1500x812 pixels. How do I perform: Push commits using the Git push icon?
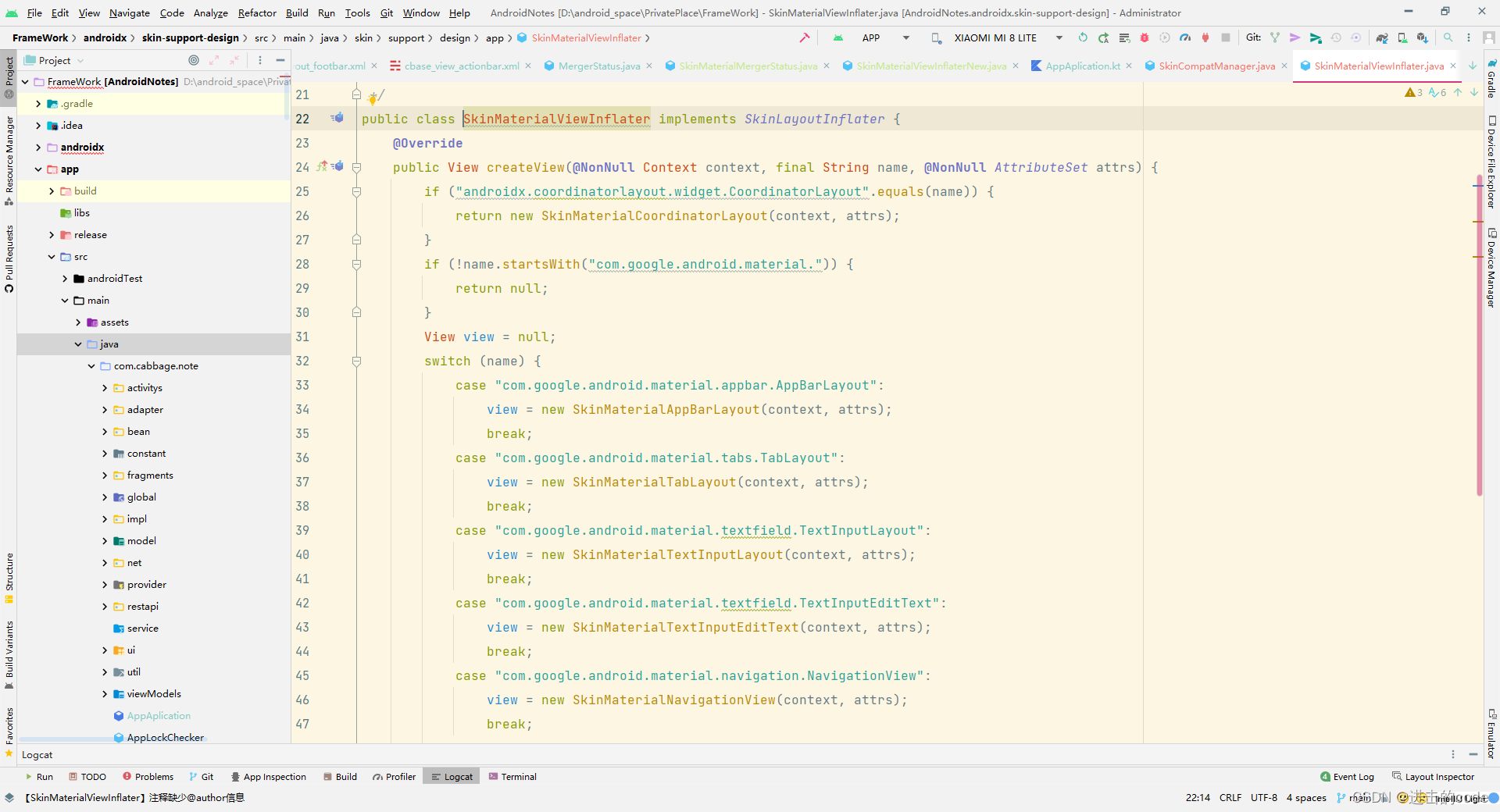(1317, 37)
